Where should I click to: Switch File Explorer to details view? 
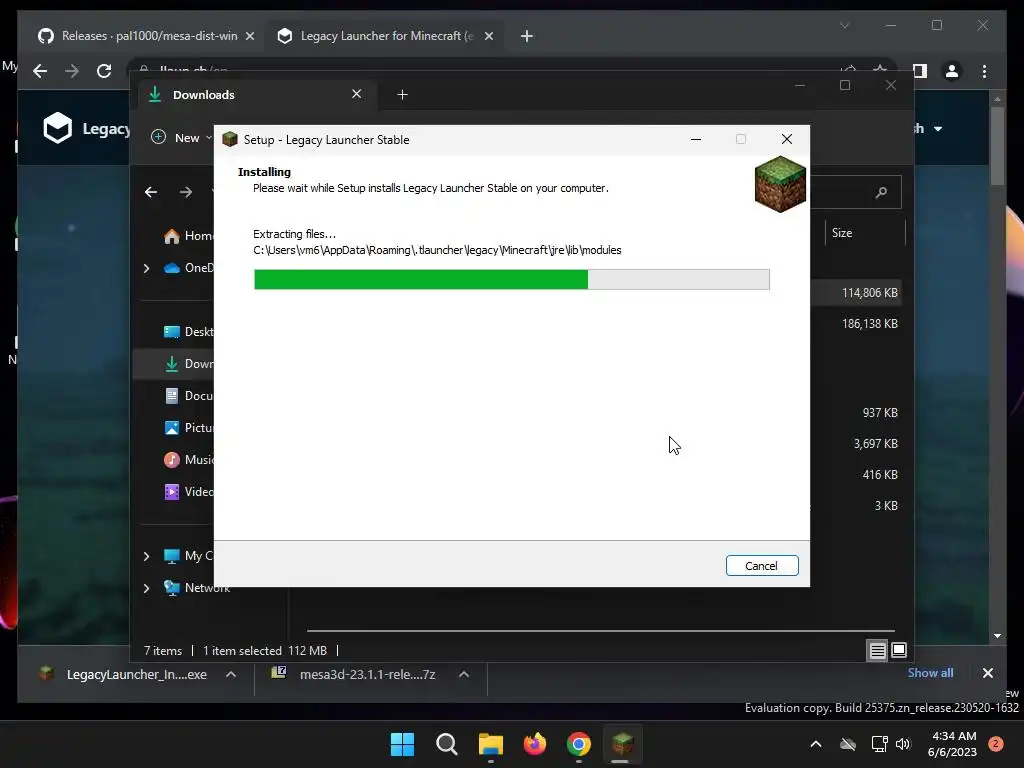877,650
